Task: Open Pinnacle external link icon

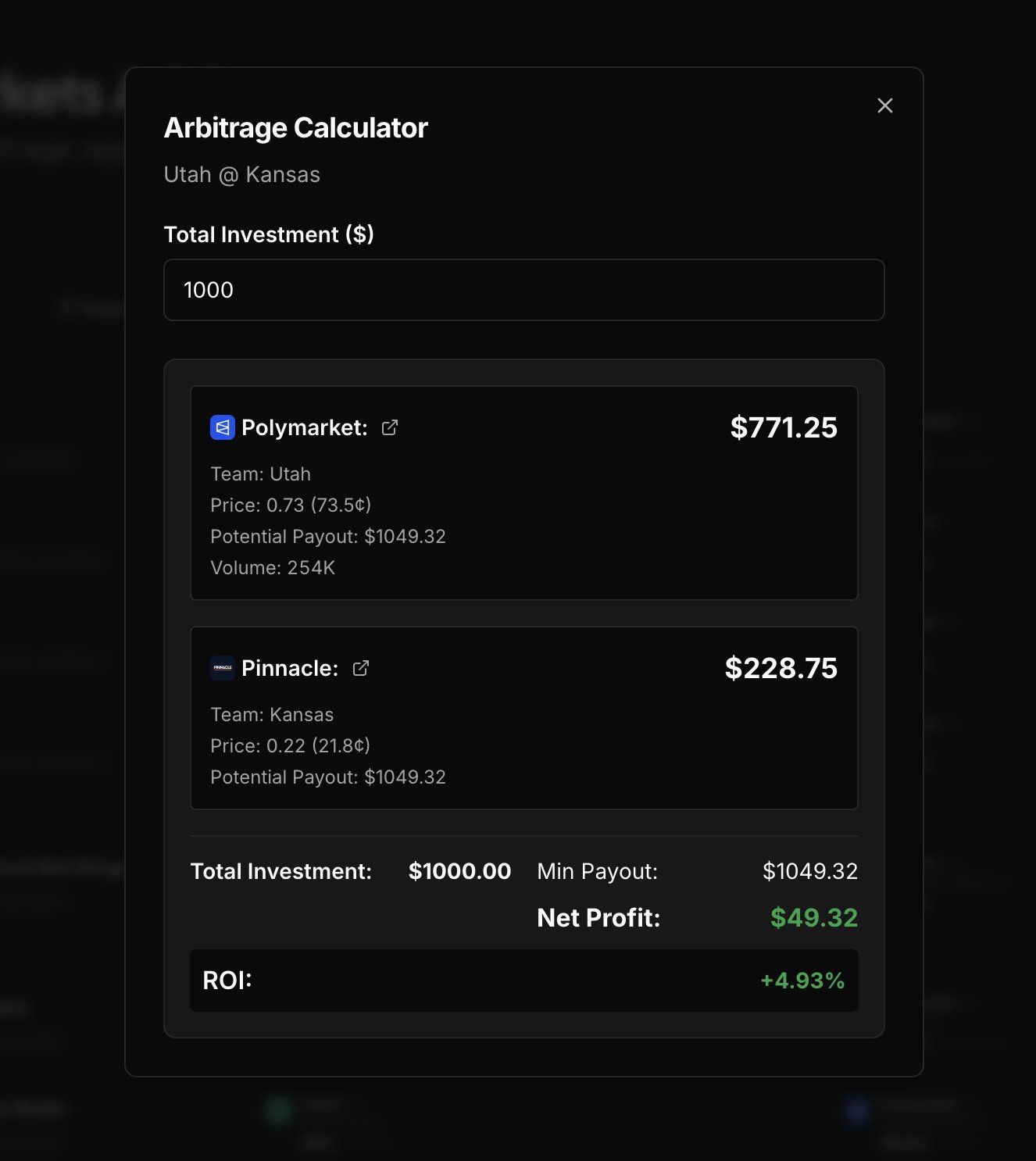Action: pos(360,668)
